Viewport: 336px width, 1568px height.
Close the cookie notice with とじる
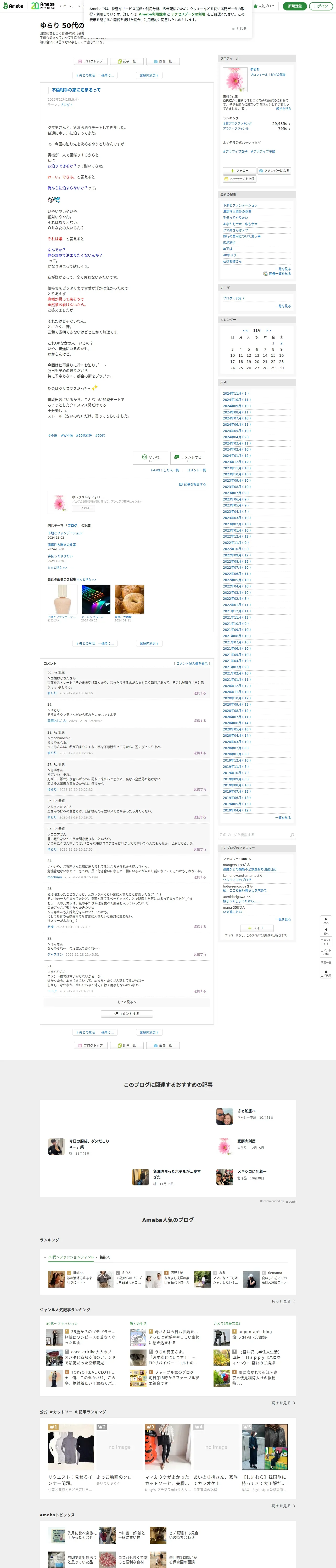point(239,28)
